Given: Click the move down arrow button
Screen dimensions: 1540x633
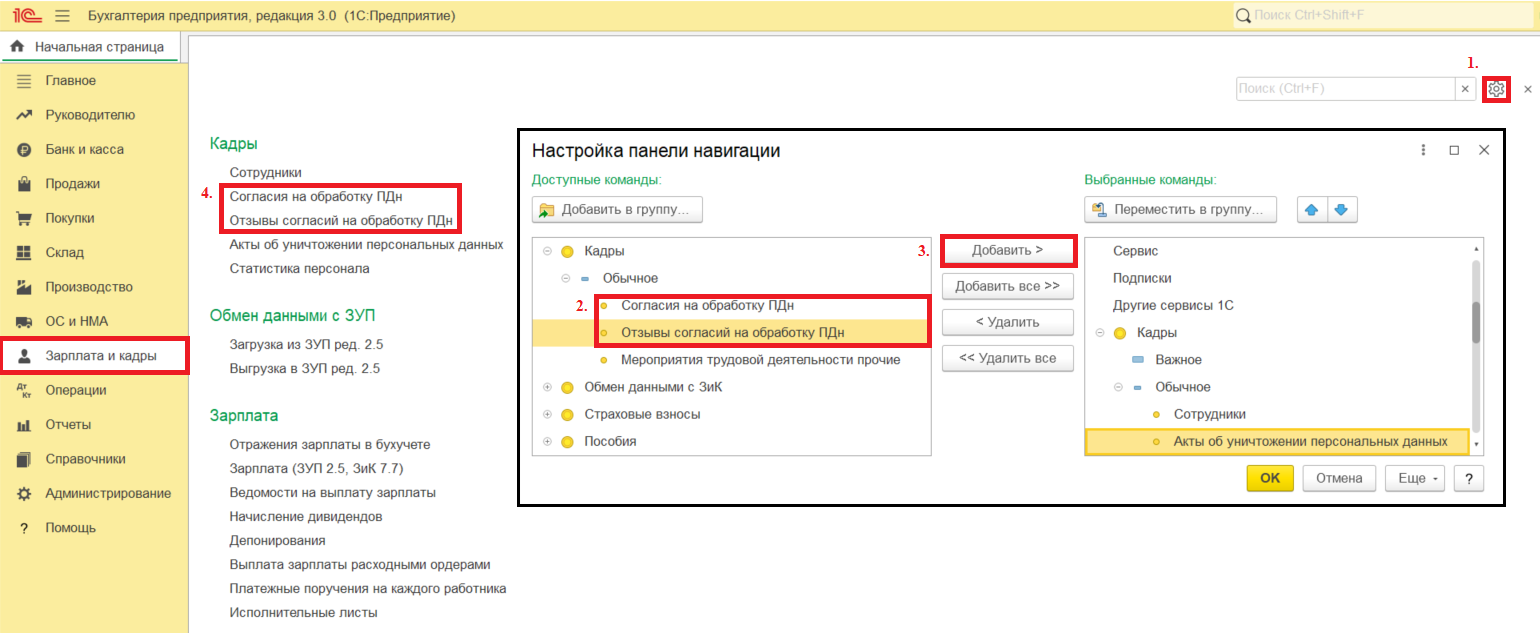Looking at the screenshot, I should pyautogui.click(x=1341, y=210).
